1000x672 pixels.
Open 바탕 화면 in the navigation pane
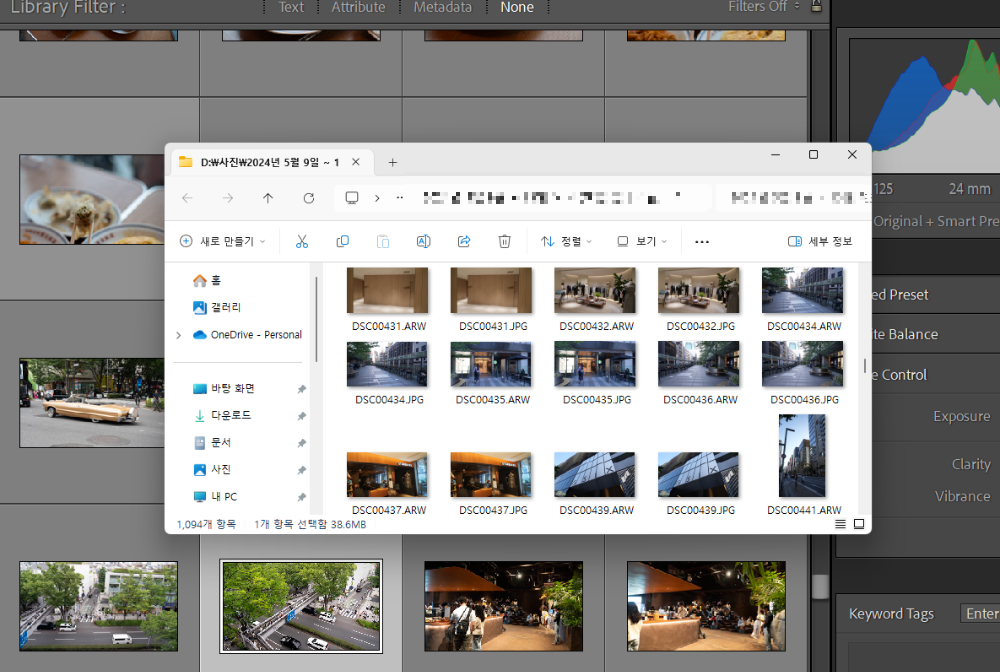pos(223,388)
